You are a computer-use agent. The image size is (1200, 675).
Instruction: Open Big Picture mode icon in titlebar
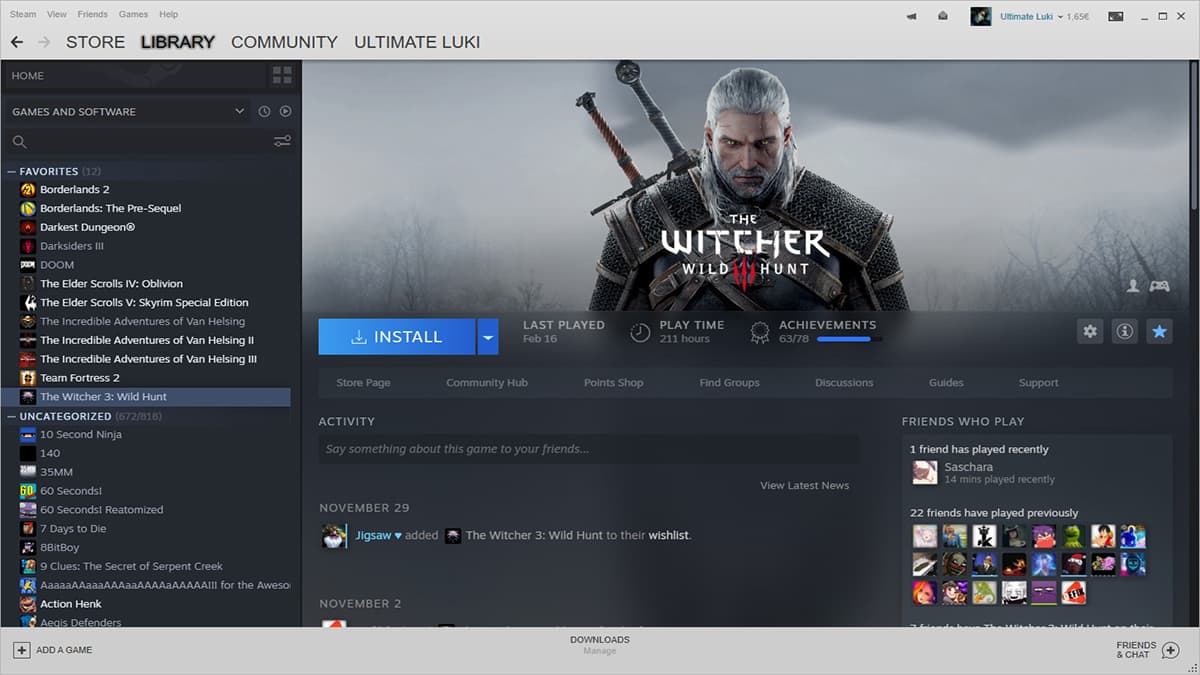pyautogui.click(x=1113, y=15)
